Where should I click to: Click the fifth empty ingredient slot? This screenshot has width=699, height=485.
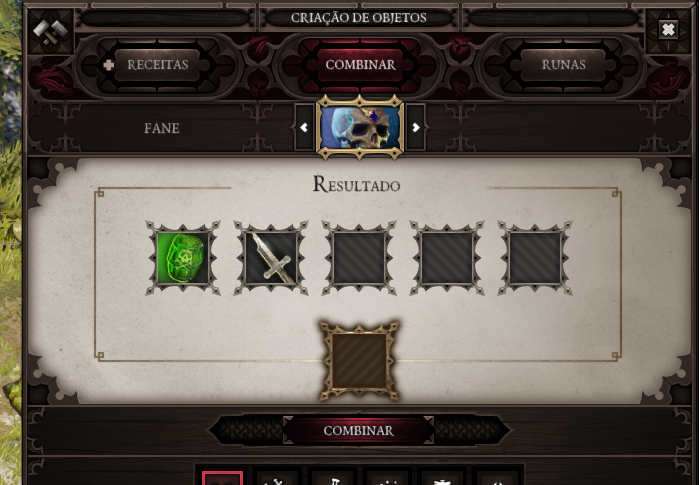[x=535, y=258]
